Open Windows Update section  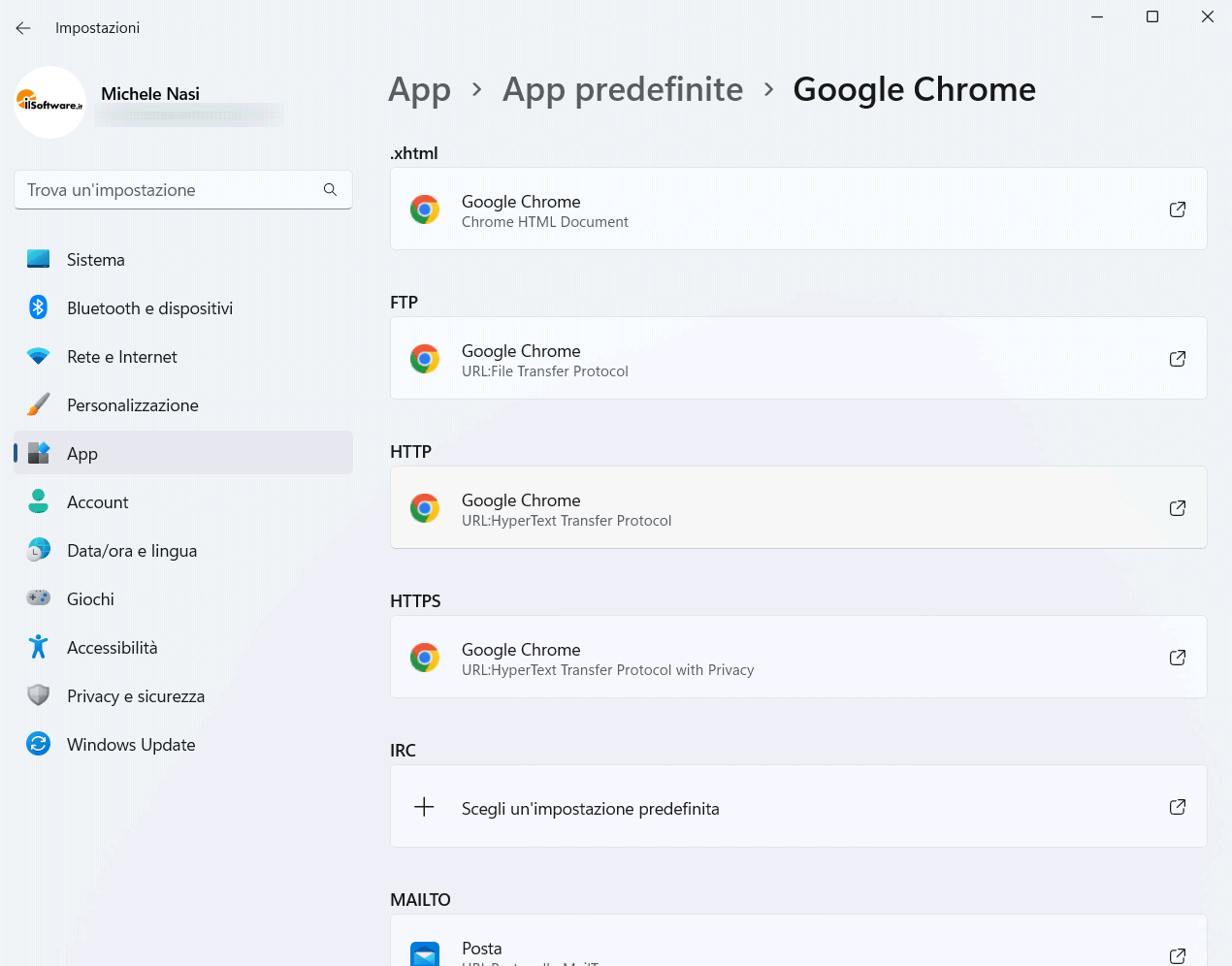click(183, 745)
